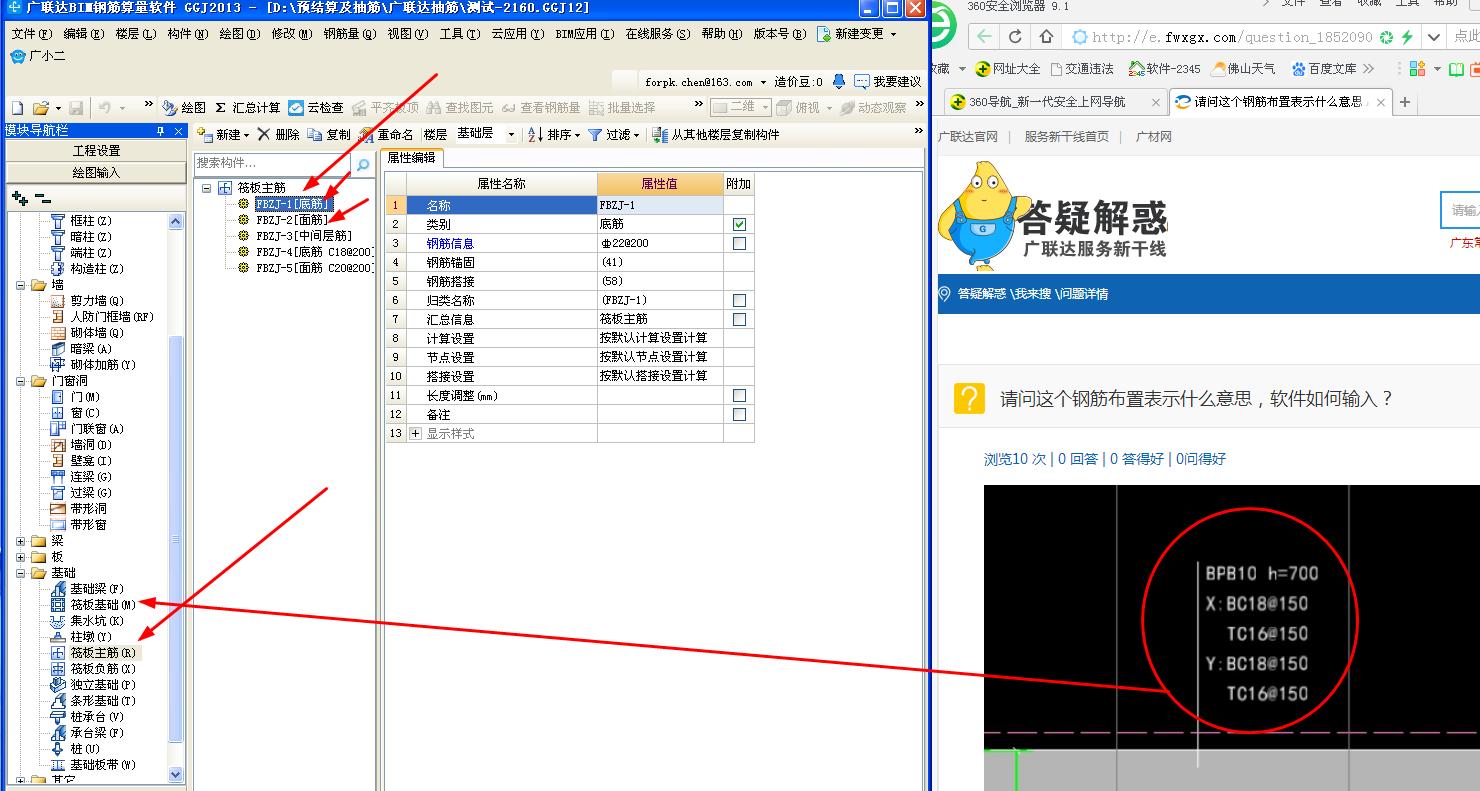Select 柱墩(Y) in navigation tree
This screenshot has height=791, width=1480.
[x=82, y=637]
